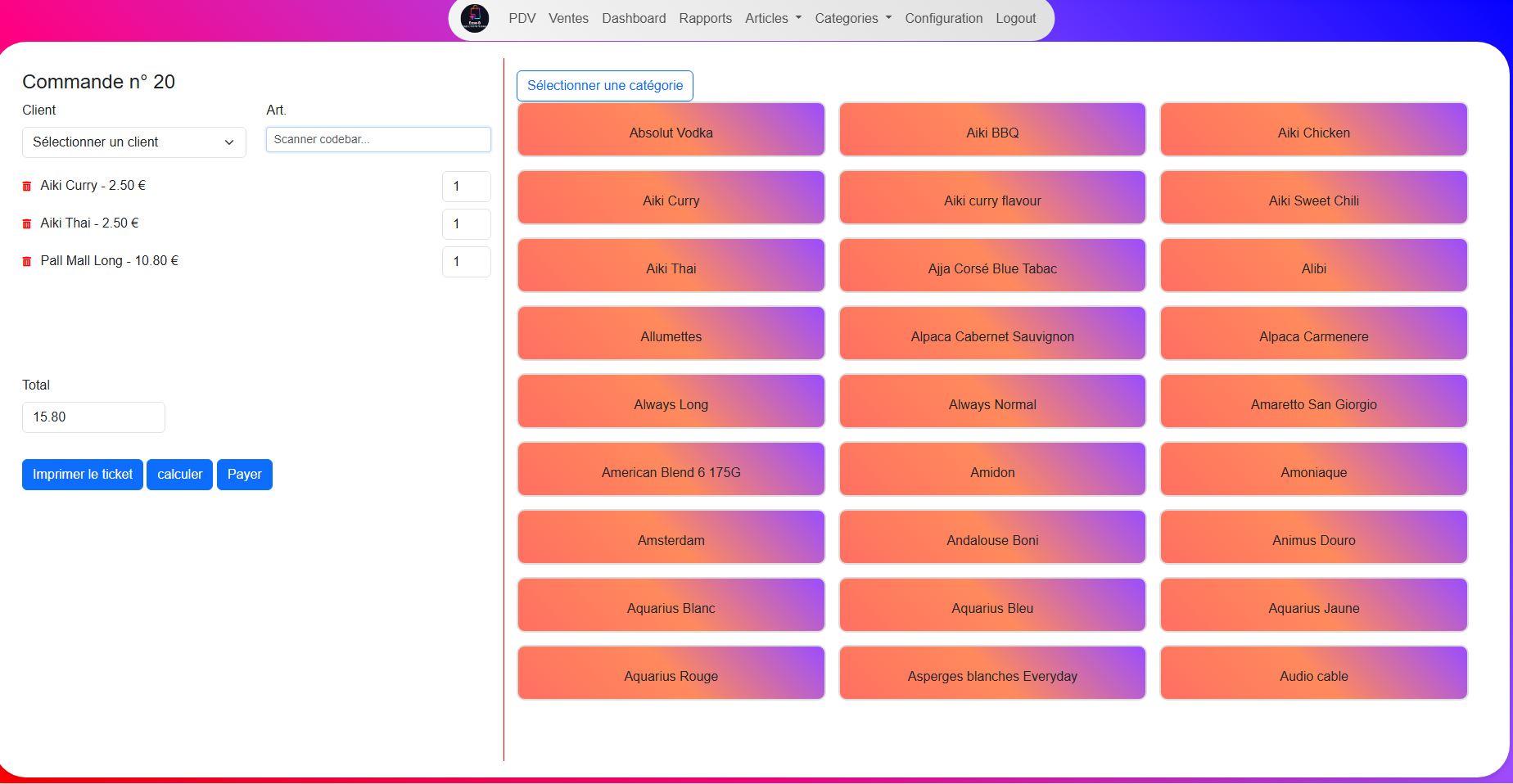Remove Aiki Thai line with trash icon
Screen dimensions: 1513x784
point(27,224)
